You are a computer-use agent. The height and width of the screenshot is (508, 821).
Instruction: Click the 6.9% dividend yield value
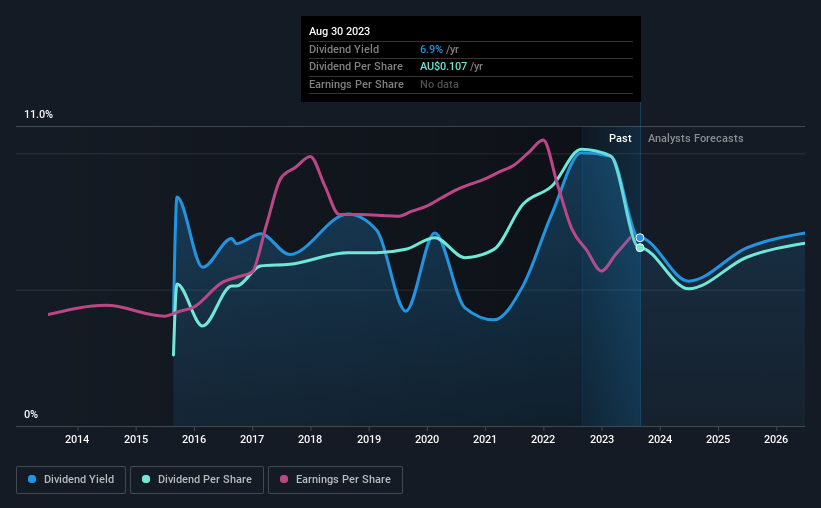431,49
